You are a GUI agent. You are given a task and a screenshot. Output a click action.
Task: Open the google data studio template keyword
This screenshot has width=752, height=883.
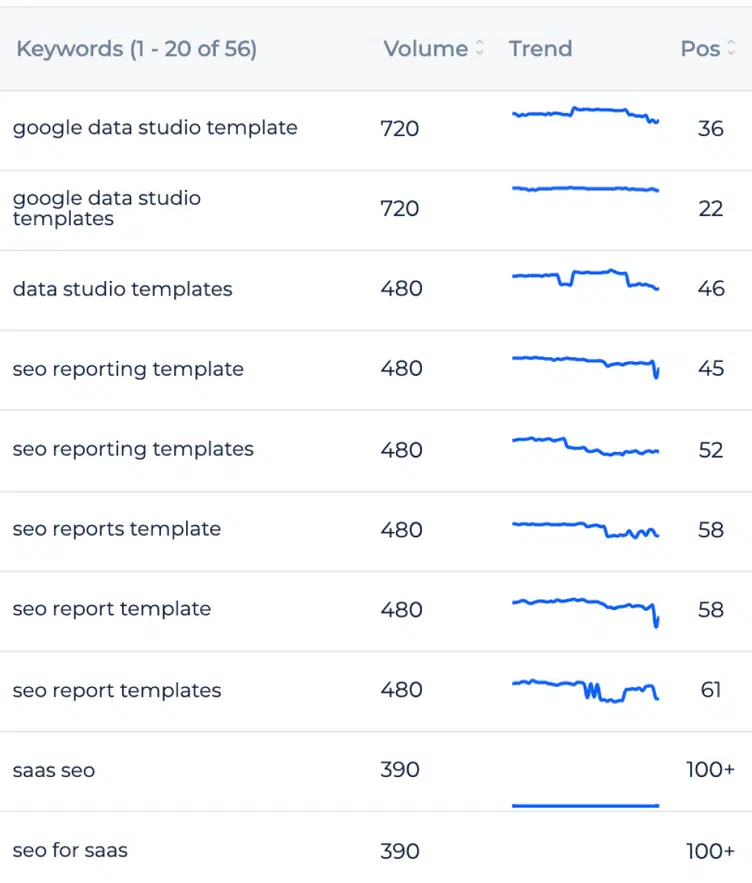(155, 128)
